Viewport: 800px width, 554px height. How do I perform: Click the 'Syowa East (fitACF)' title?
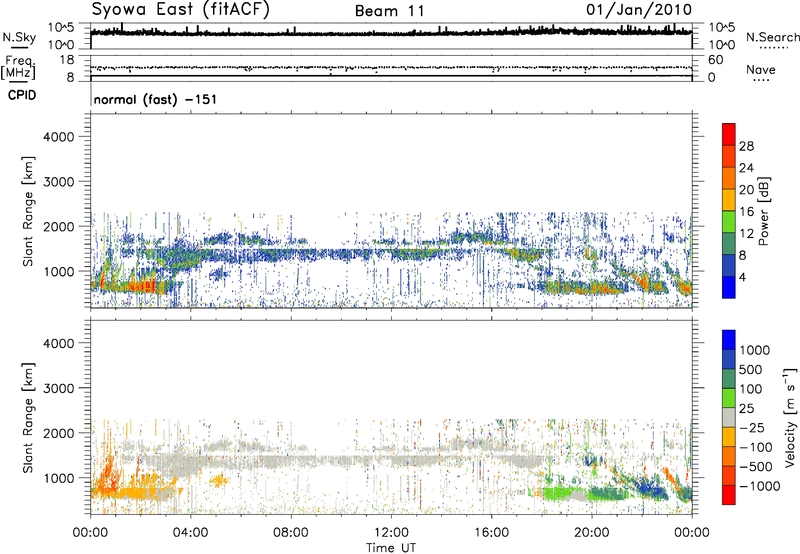(x=181, y=9)
